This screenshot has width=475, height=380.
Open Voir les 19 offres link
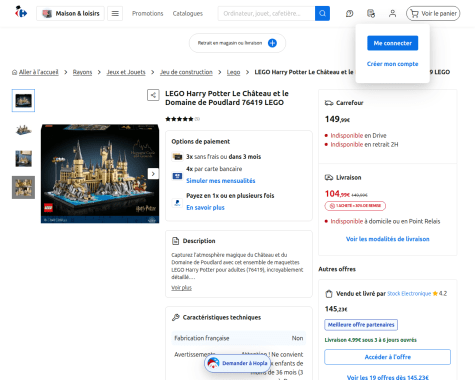pos(387,377)
